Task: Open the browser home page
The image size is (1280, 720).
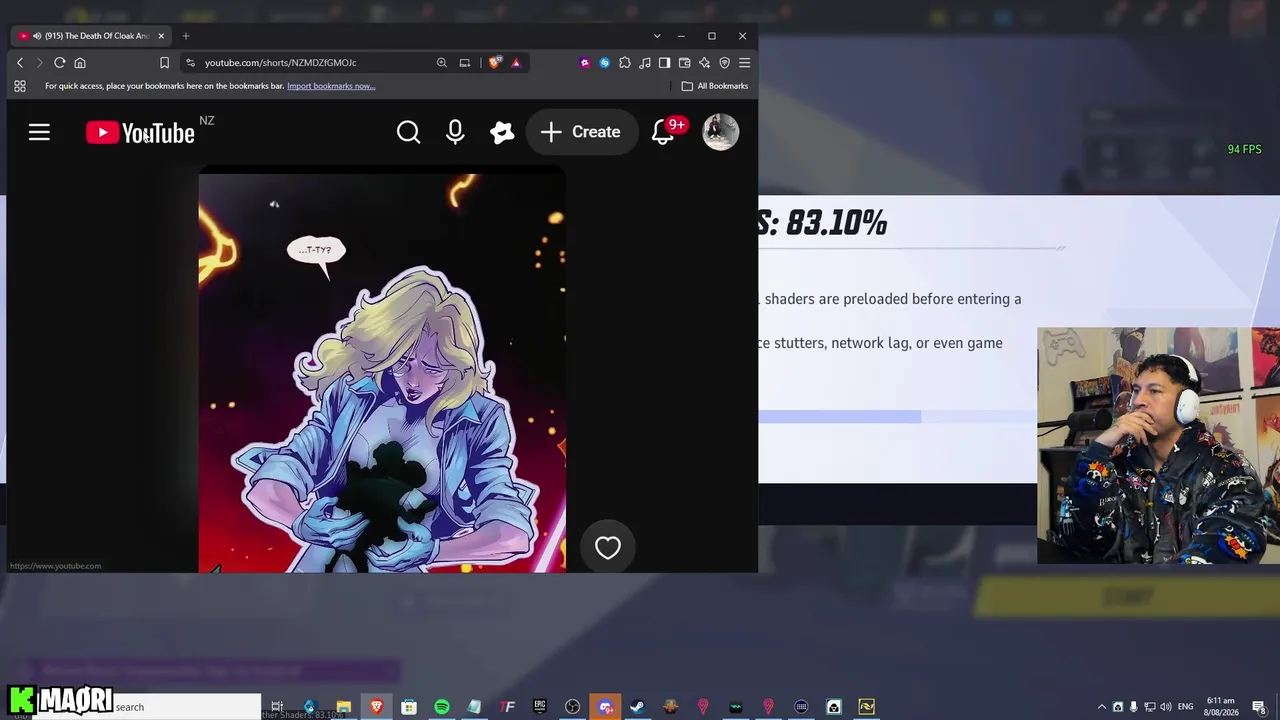Action: coord(80,63)
